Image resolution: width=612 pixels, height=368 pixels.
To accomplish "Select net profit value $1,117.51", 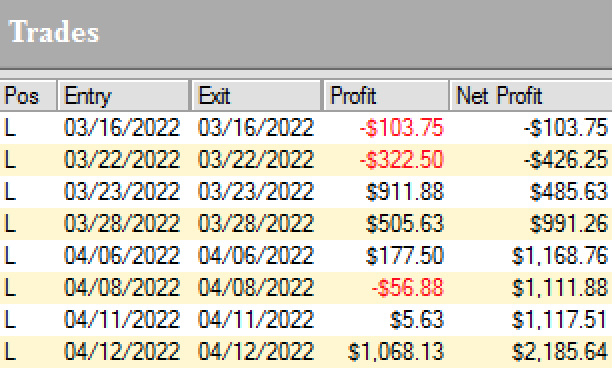I will point(560,320).
